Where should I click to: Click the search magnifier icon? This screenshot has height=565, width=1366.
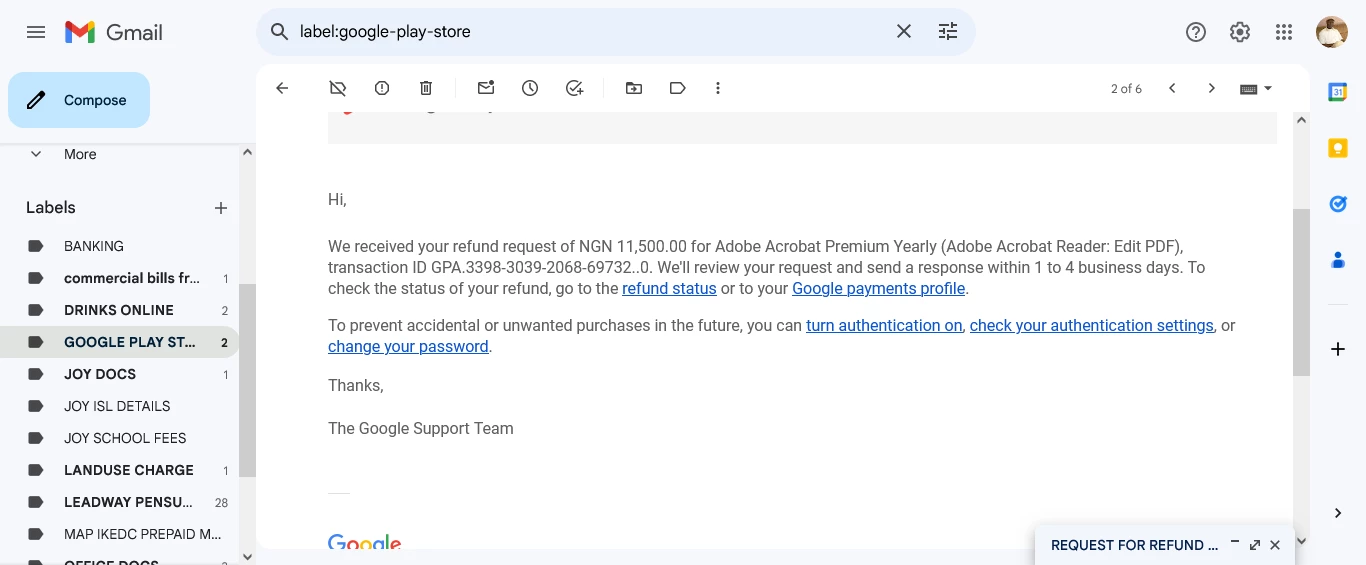pyautogui.click(x=280, y=32)
